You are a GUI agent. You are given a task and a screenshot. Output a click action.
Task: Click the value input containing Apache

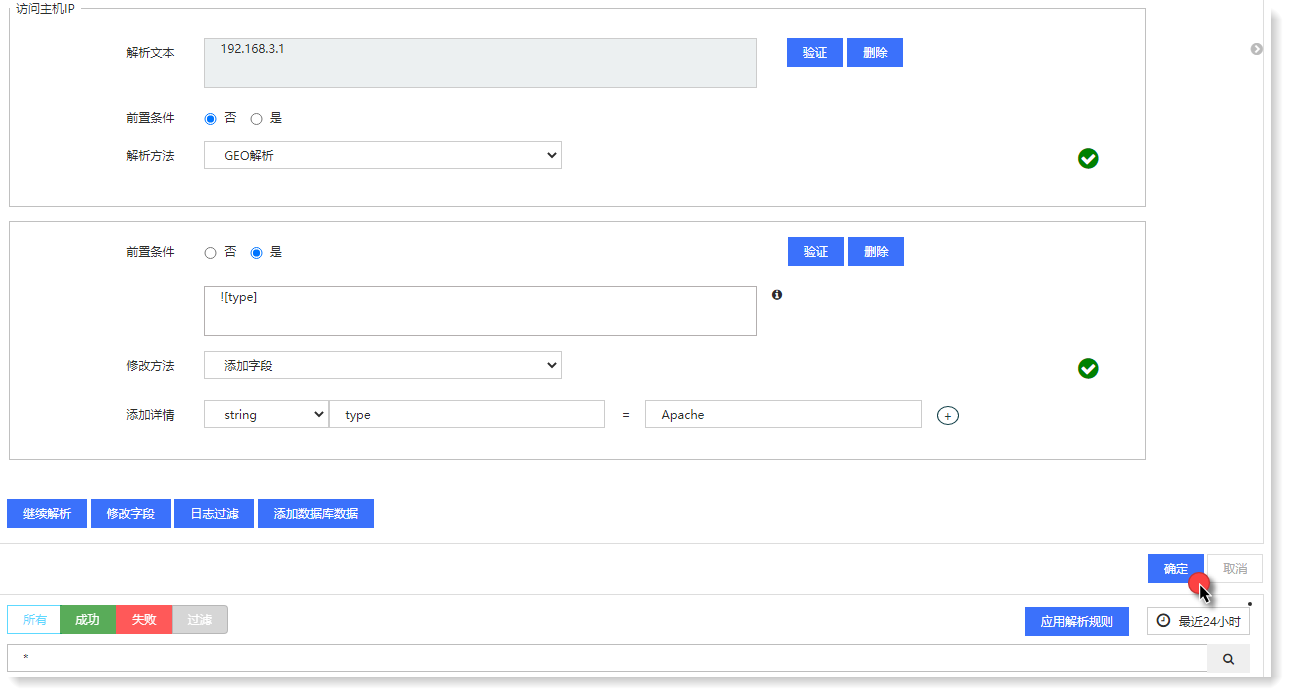pyautogui.click(x=783, y=414)
